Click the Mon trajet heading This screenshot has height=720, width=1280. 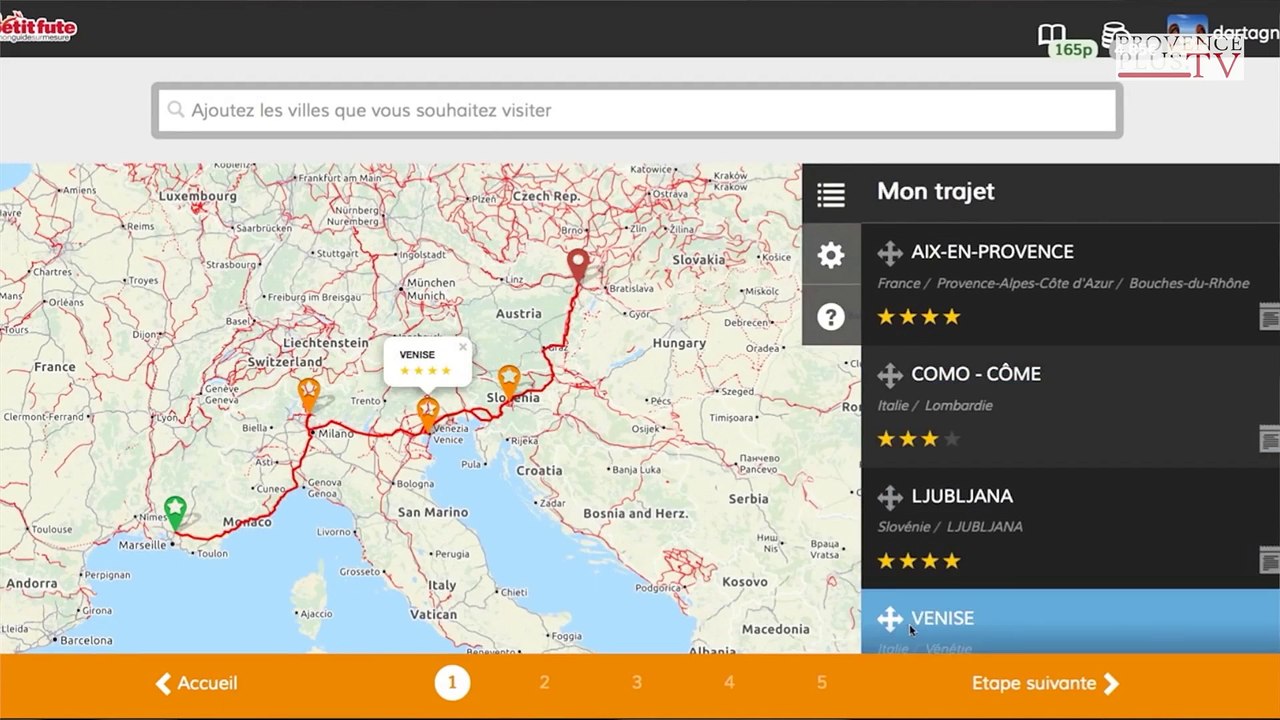[936, 192]
